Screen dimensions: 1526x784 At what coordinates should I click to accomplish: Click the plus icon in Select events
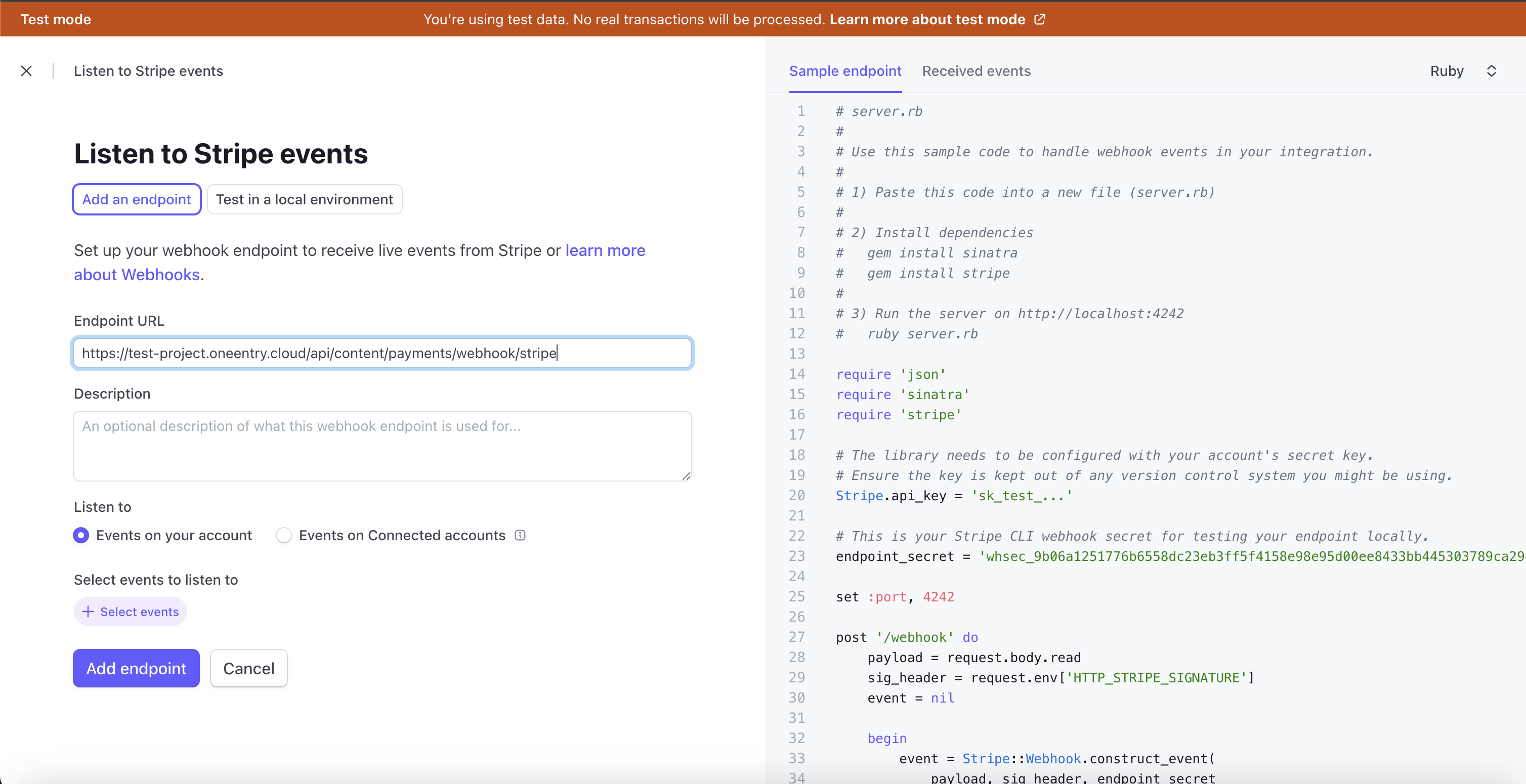point(88,612)
